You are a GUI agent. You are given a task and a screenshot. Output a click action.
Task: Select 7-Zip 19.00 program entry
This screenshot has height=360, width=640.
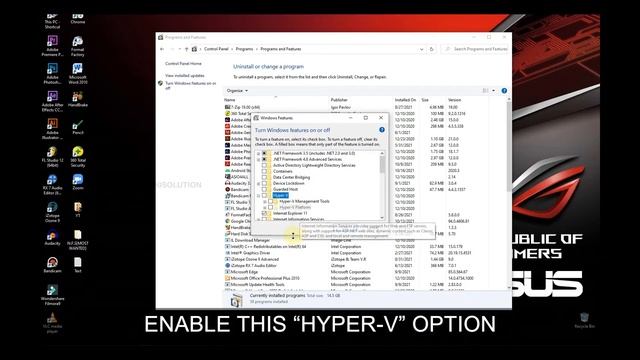[x=243, y=107]
